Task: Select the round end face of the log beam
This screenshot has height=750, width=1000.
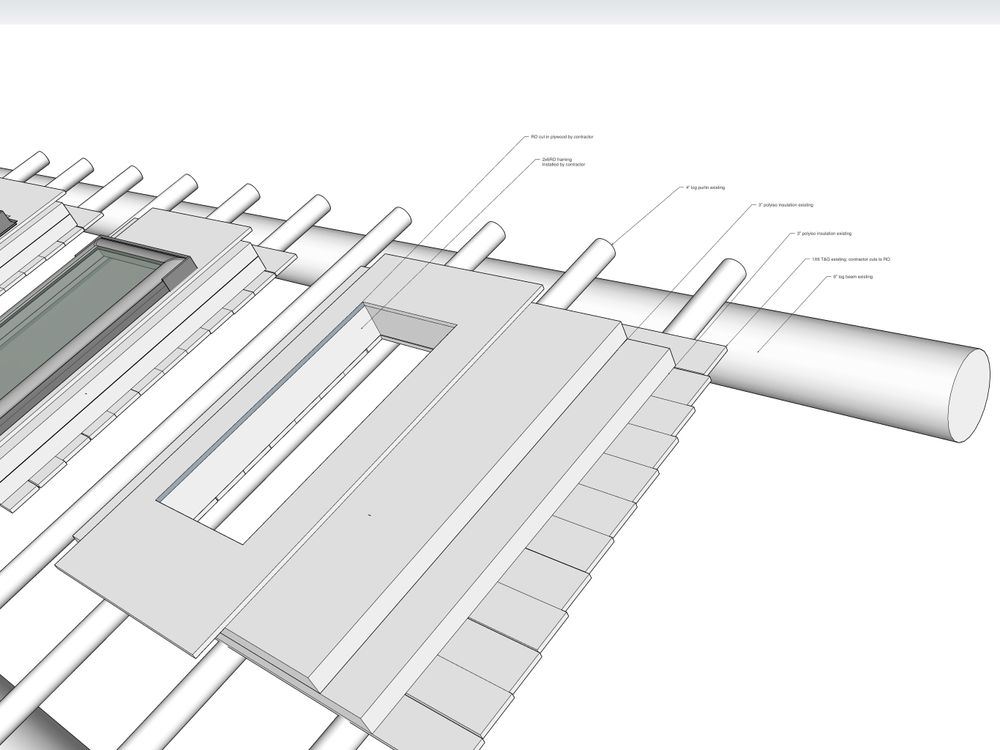Action: point(965,394)
